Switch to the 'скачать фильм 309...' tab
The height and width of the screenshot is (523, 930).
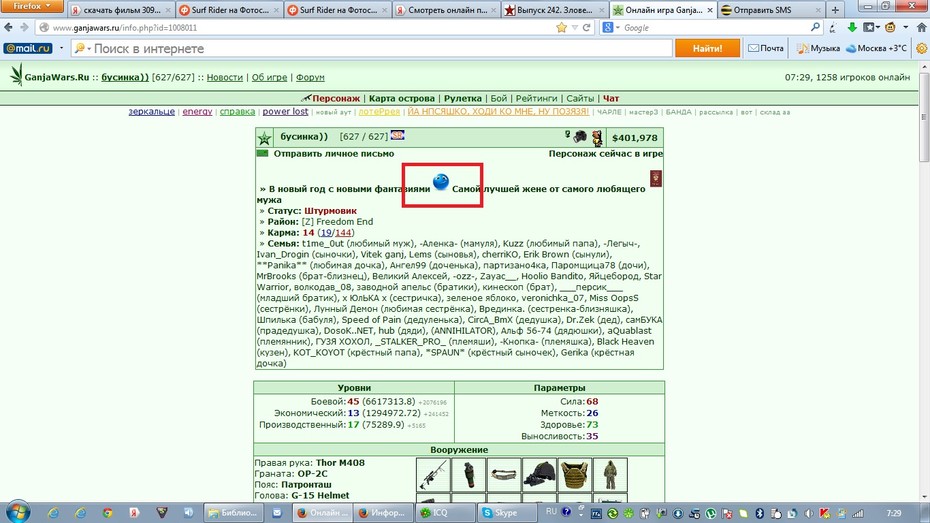click(x=121, y=10)
